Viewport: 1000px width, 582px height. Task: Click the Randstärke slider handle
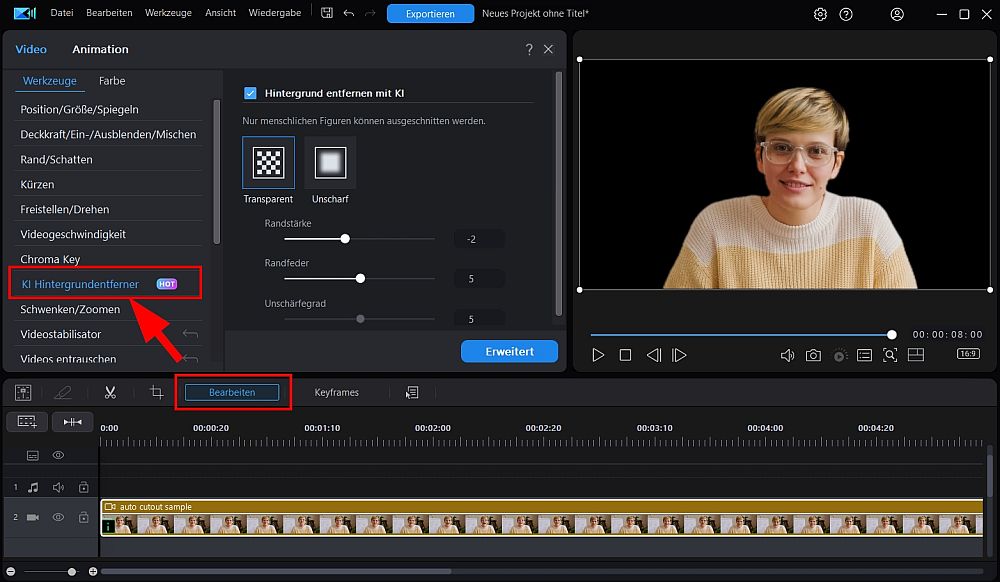pyautogui.click(x=345, y=239)
